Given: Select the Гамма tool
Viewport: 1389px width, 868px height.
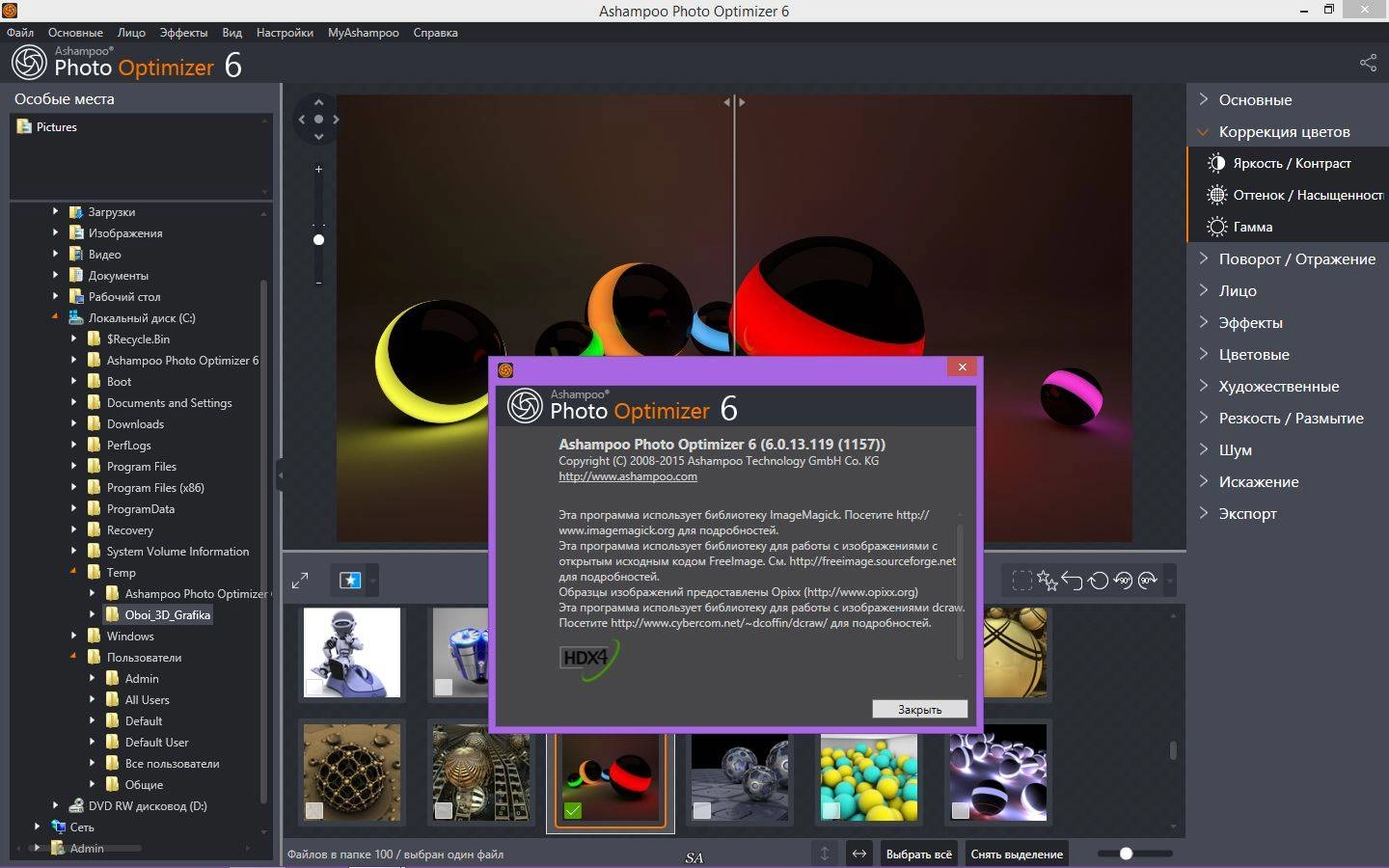Looking at the screenshot, I should tap(1289, 227).
